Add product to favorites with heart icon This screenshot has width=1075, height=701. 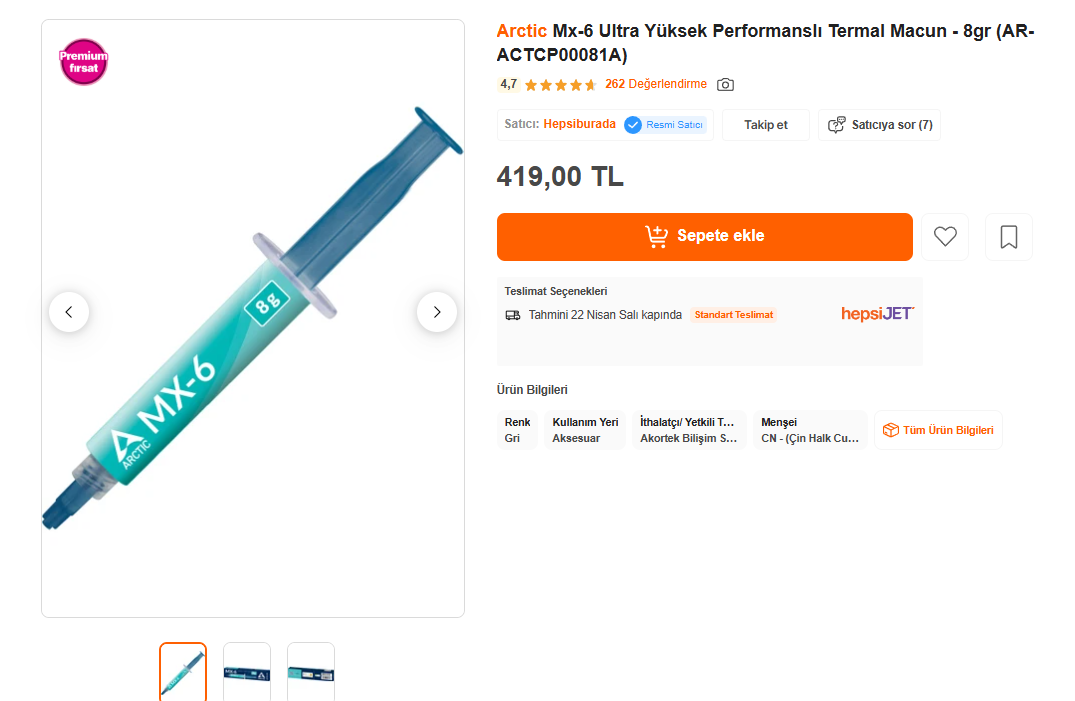click(x=945, y=237)
